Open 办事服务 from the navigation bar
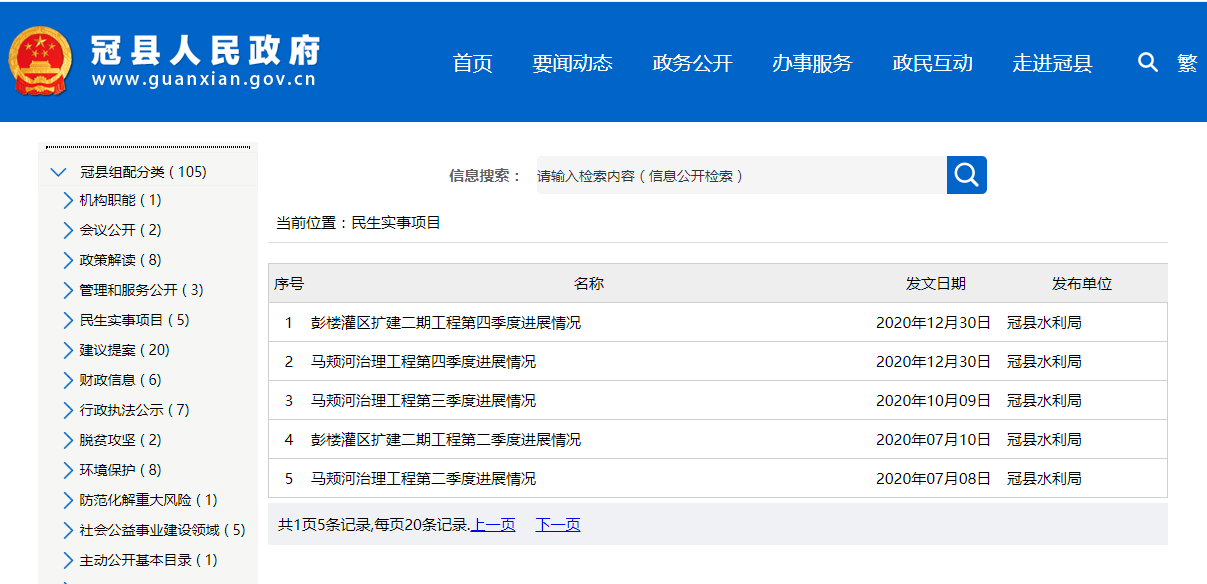Viewport: 1207px width, 584px height. (812, 63)
